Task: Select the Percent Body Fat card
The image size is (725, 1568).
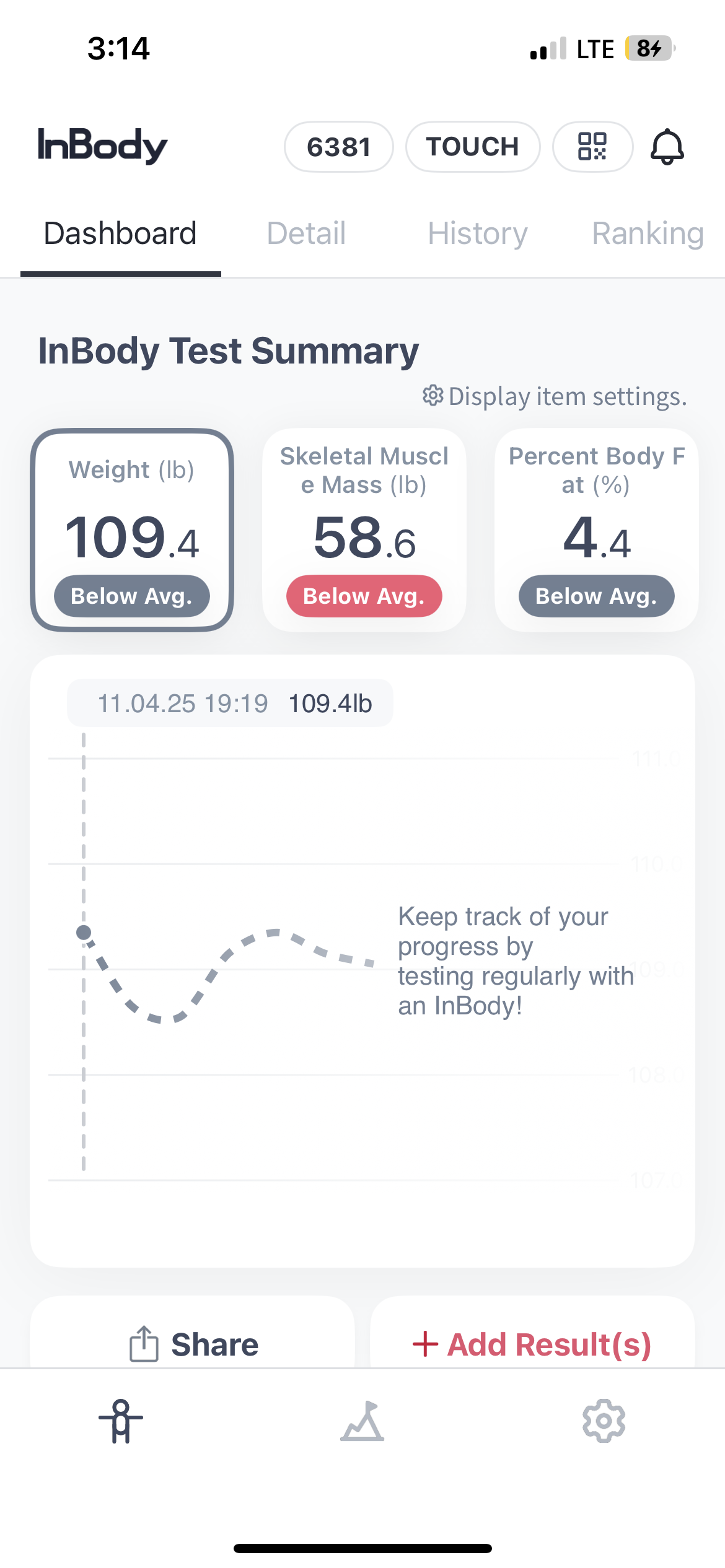Action: [596, 530]
